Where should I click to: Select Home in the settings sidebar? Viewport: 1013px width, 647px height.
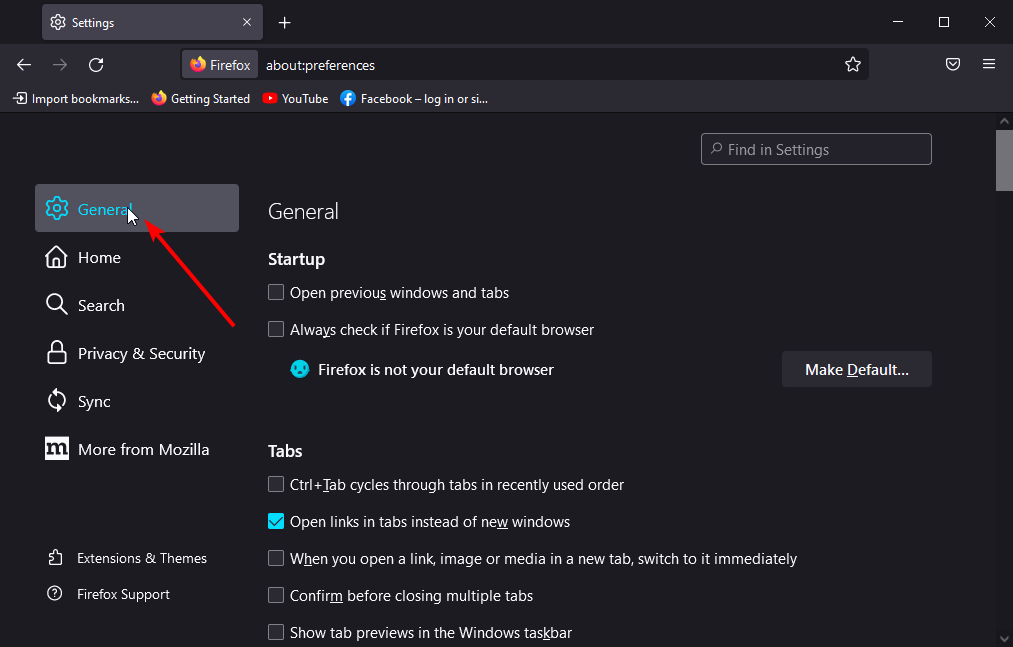[98, 257]
